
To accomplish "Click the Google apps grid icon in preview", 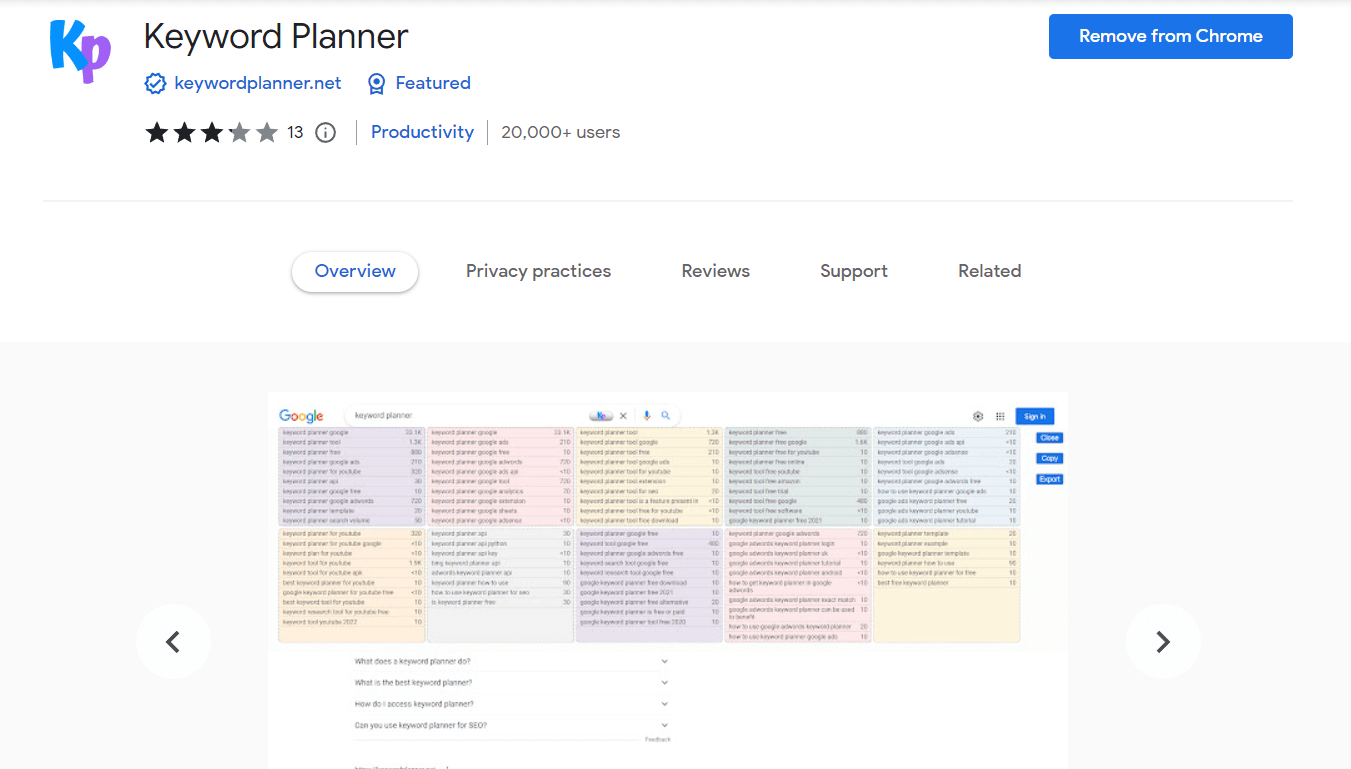I will 1000,416.
